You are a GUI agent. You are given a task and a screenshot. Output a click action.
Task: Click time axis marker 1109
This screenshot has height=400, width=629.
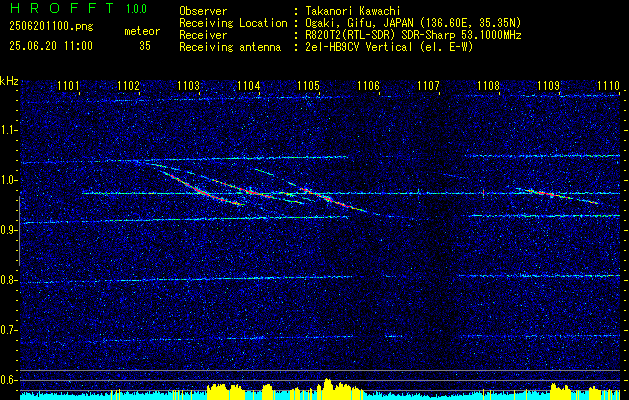point(548,85)
